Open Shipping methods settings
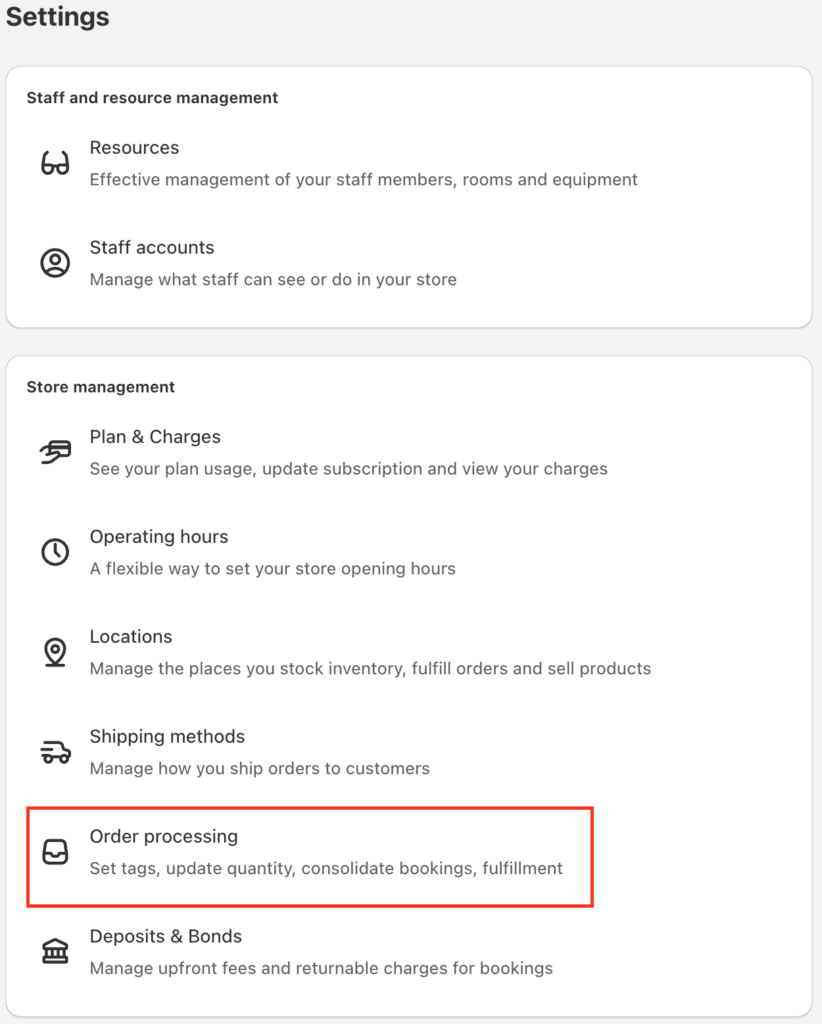The image size is (822, 1024). (x=167, y=737)
